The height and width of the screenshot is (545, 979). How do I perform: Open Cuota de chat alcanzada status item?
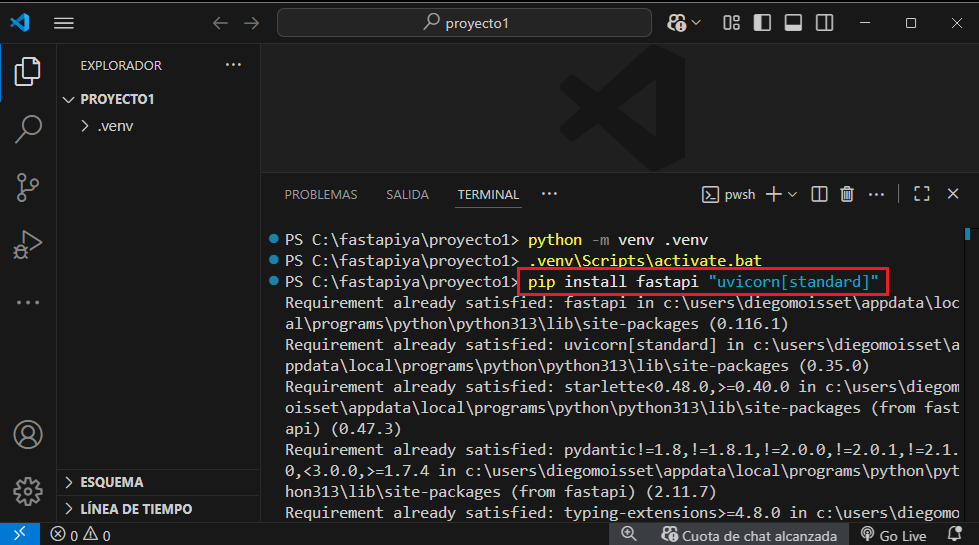(749, 535)
